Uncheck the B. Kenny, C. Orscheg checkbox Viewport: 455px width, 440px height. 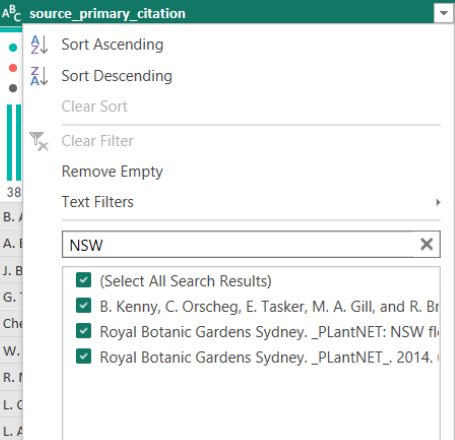[83, 305]
